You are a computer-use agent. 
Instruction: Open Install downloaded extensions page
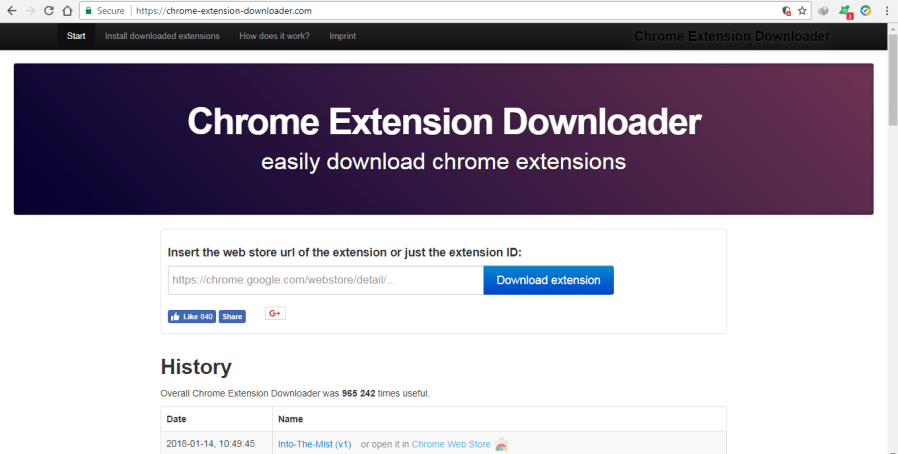(162, 36)
